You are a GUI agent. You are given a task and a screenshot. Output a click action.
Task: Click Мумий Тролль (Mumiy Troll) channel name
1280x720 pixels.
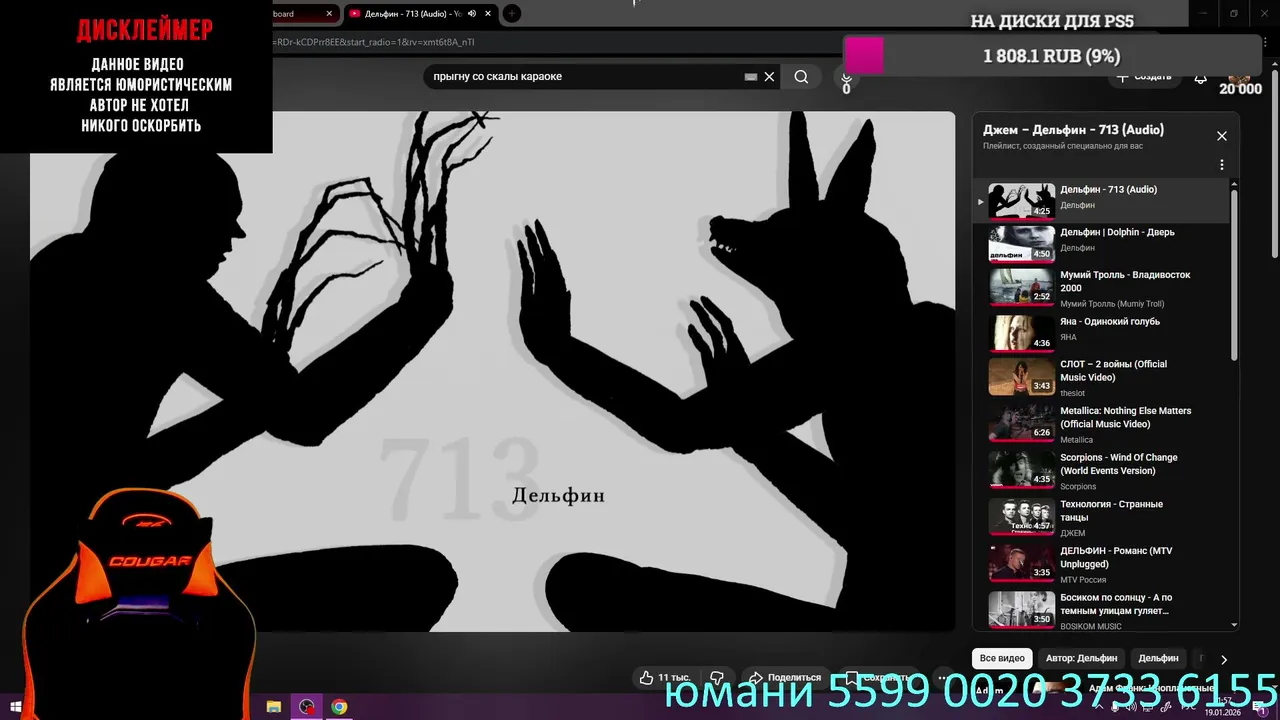click(x=1112, y=304)
